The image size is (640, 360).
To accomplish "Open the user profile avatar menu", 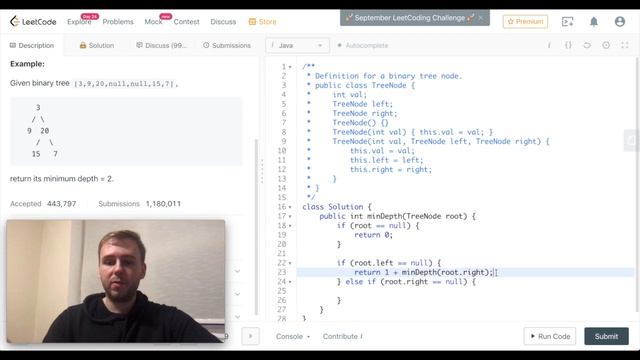I will (x=620, y=22).
